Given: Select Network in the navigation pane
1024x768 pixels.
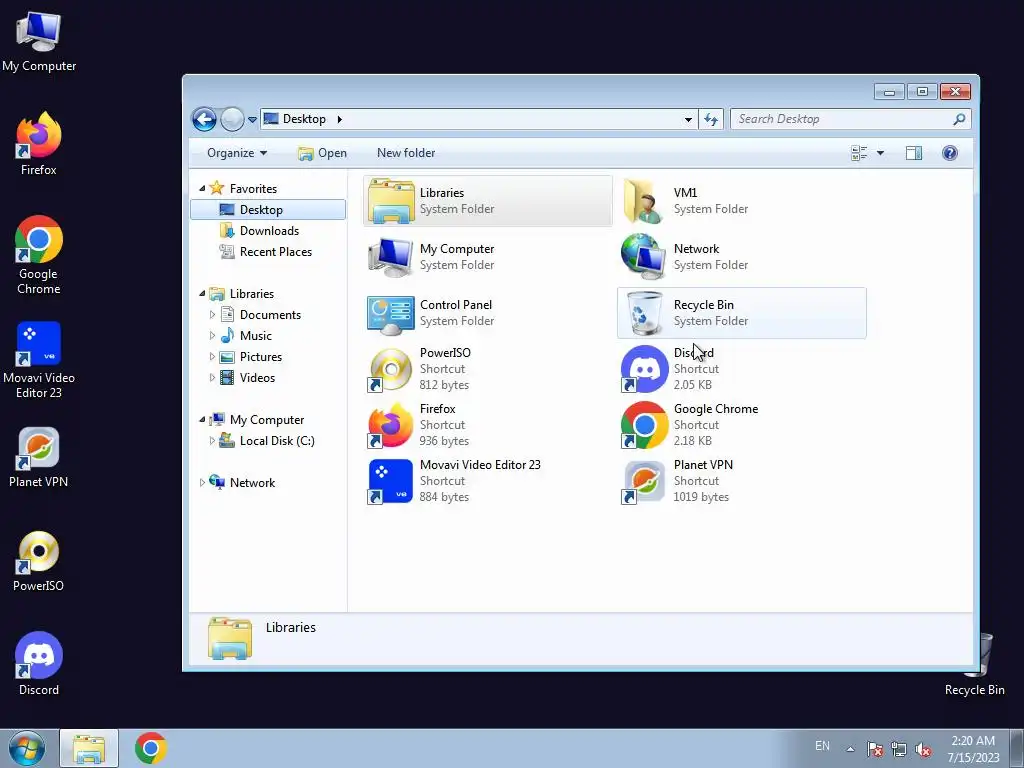Looking at the screenshot, I should pos(242,483).
